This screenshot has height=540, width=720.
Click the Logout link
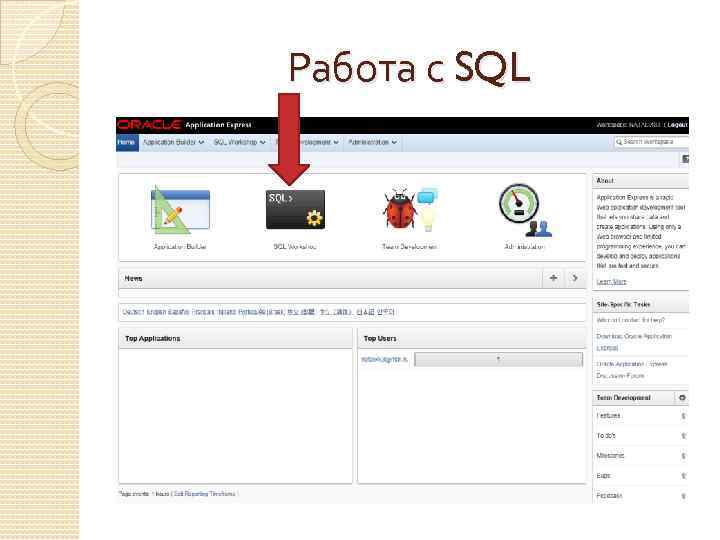[x=677, y=125]
